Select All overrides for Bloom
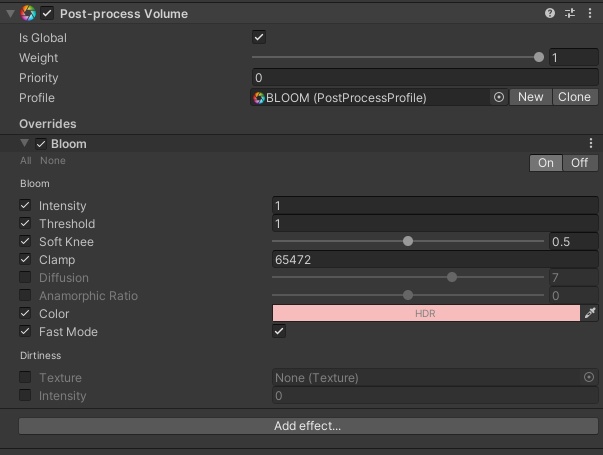The width and height of the screenshot is (603, 455). [26, 161]
